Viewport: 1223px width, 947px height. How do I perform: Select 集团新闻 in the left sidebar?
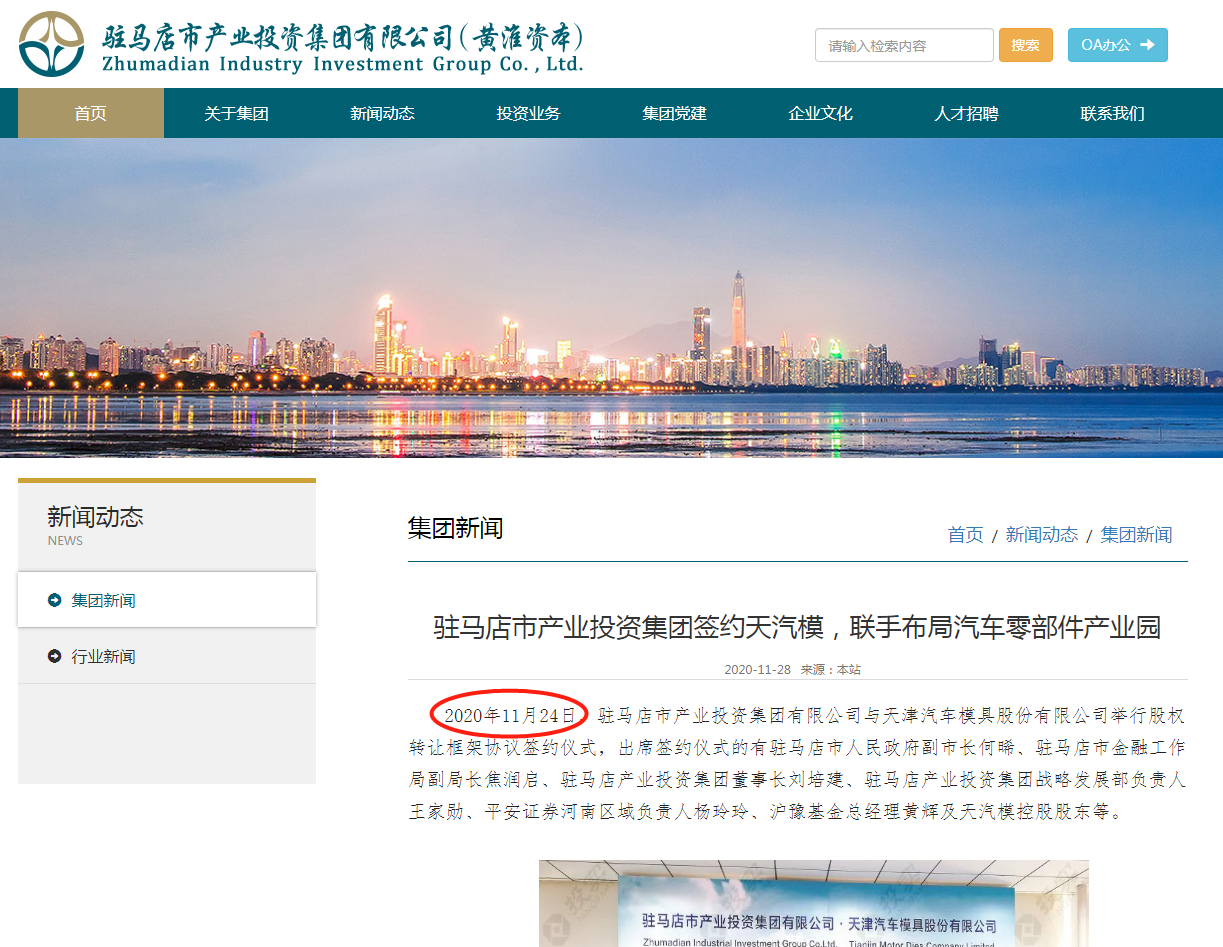pos(167,600)
